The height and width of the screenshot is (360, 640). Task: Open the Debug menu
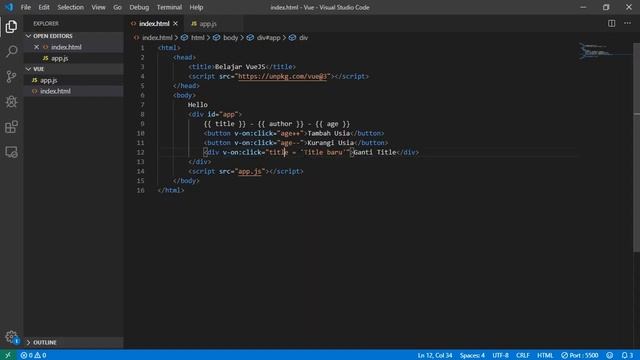point(139,7)
